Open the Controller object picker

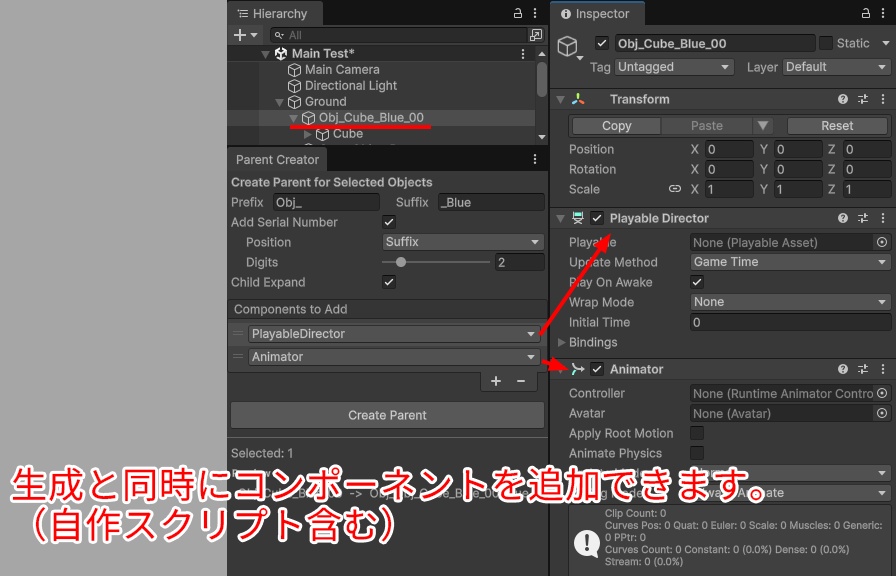(882, 393)
